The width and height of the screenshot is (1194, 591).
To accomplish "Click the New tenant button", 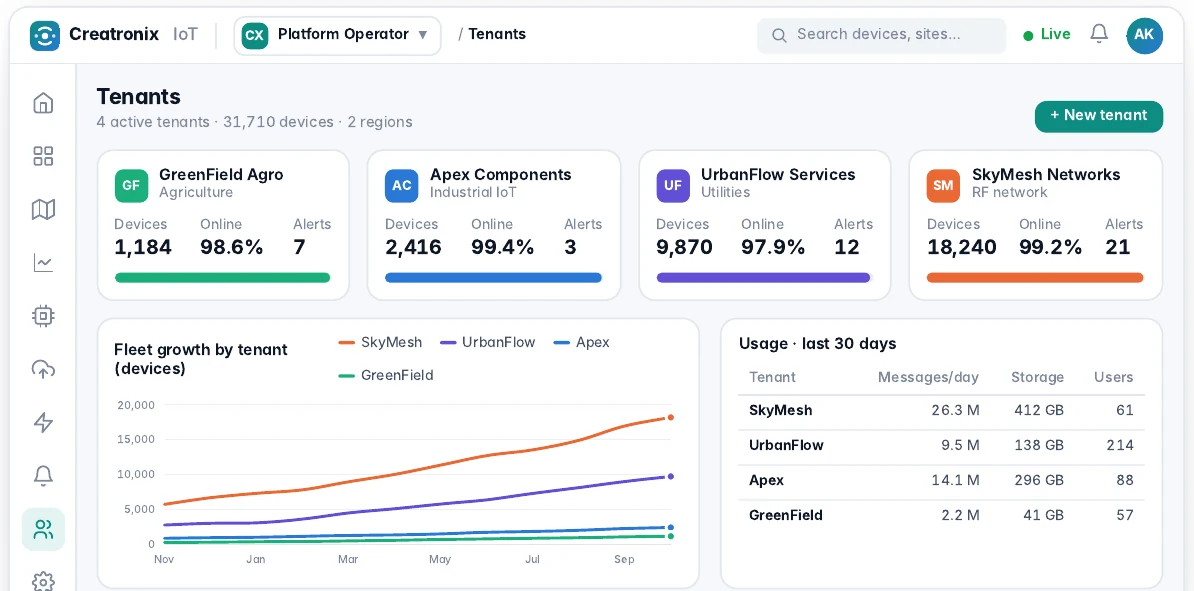I will 1099,116.
